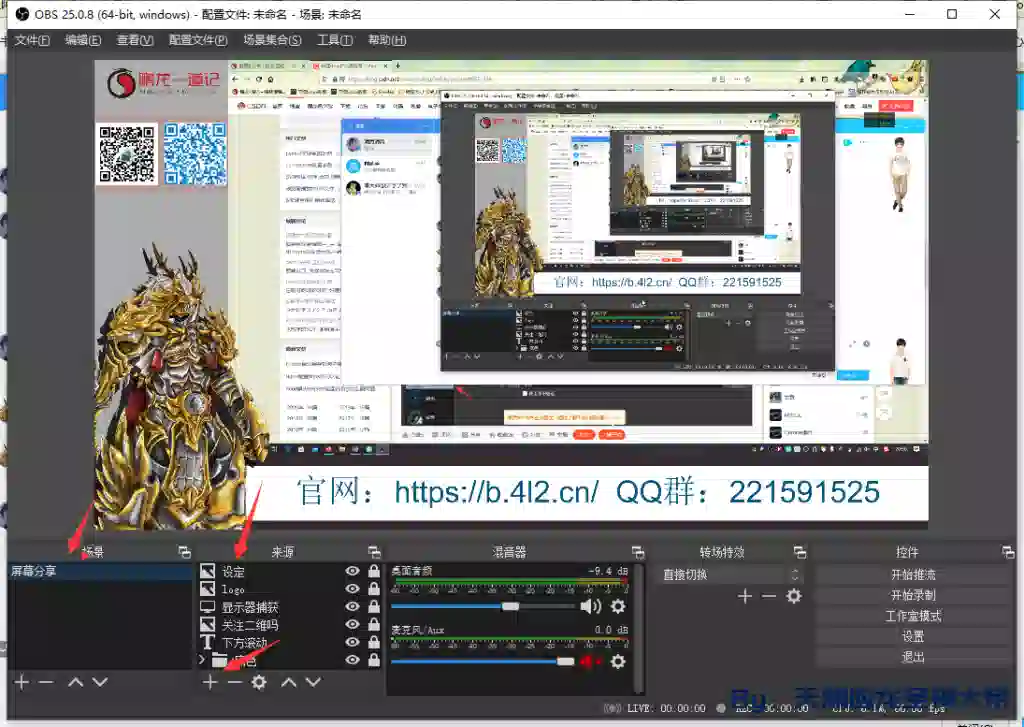Image resolution: width=1024 pixels, height=727 pixels.
Task: Mute the 桌面音频 speaker icon
Action: [590, 606]
